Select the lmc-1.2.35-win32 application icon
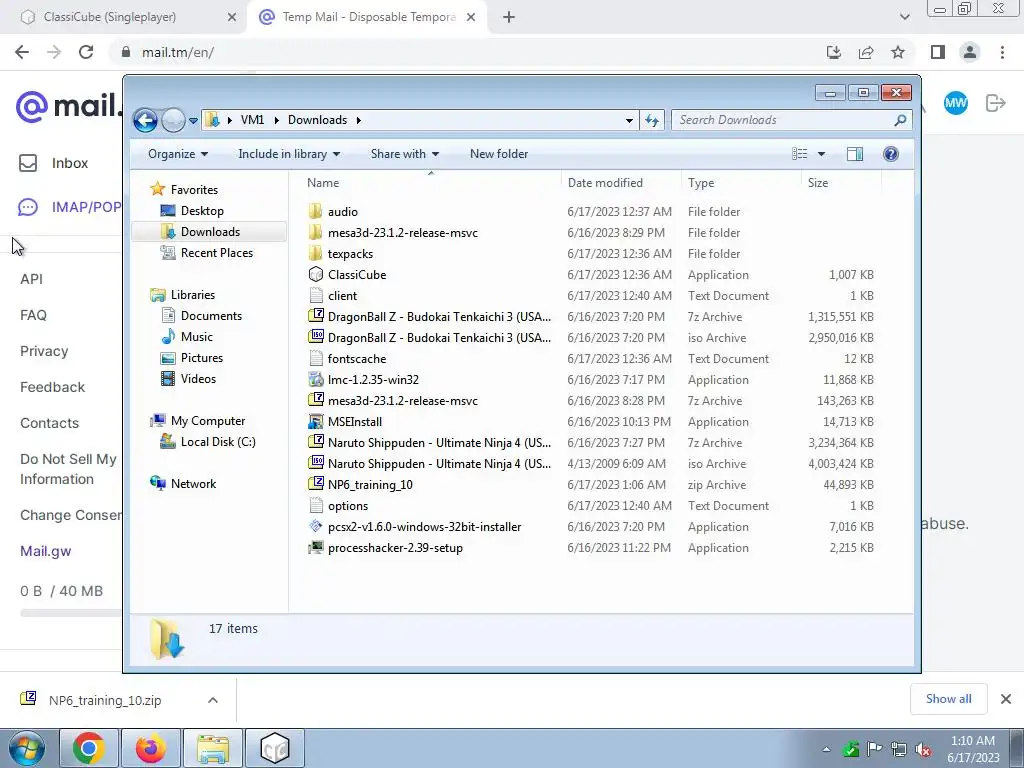The image size is (1024, 768). pyautogui.click(x=315, y=379)
